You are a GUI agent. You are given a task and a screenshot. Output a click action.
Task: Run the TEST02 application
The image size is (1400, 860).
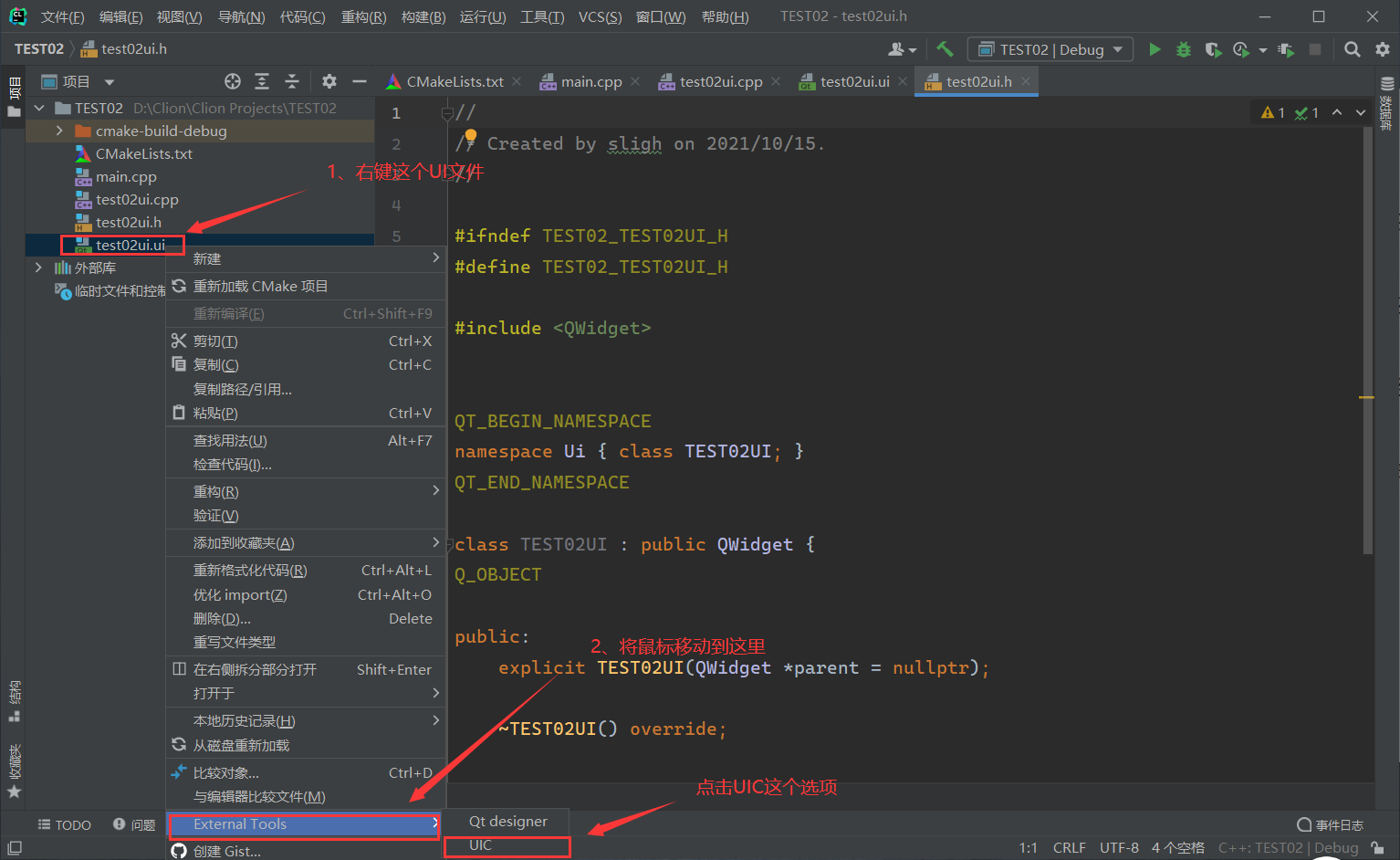[1154, 48]
